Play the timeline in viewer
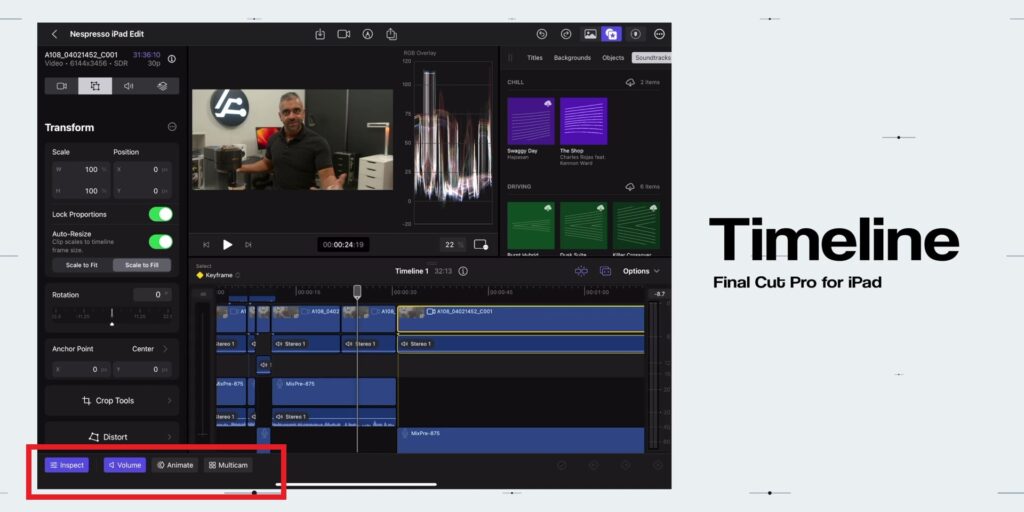The height and width of the screenshot is (512, 1024). [x=227, y=245]
